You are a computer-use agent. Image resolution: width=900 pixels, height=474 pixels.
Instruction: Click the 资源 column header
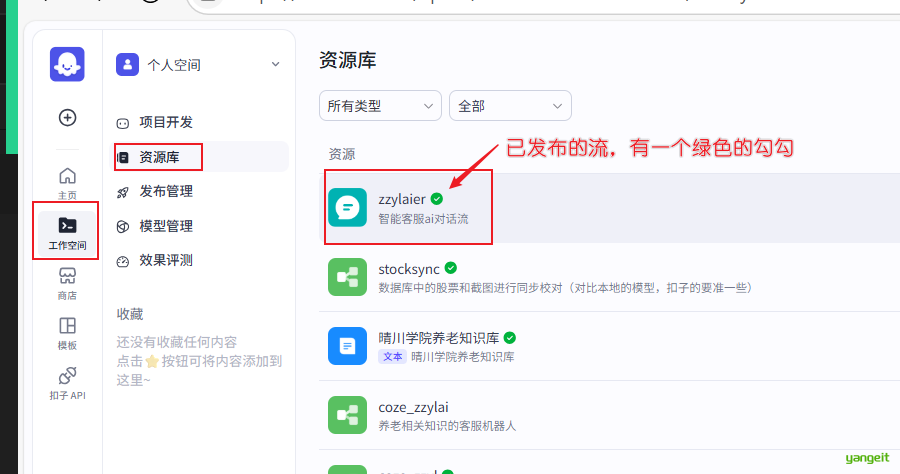[342, 154]
